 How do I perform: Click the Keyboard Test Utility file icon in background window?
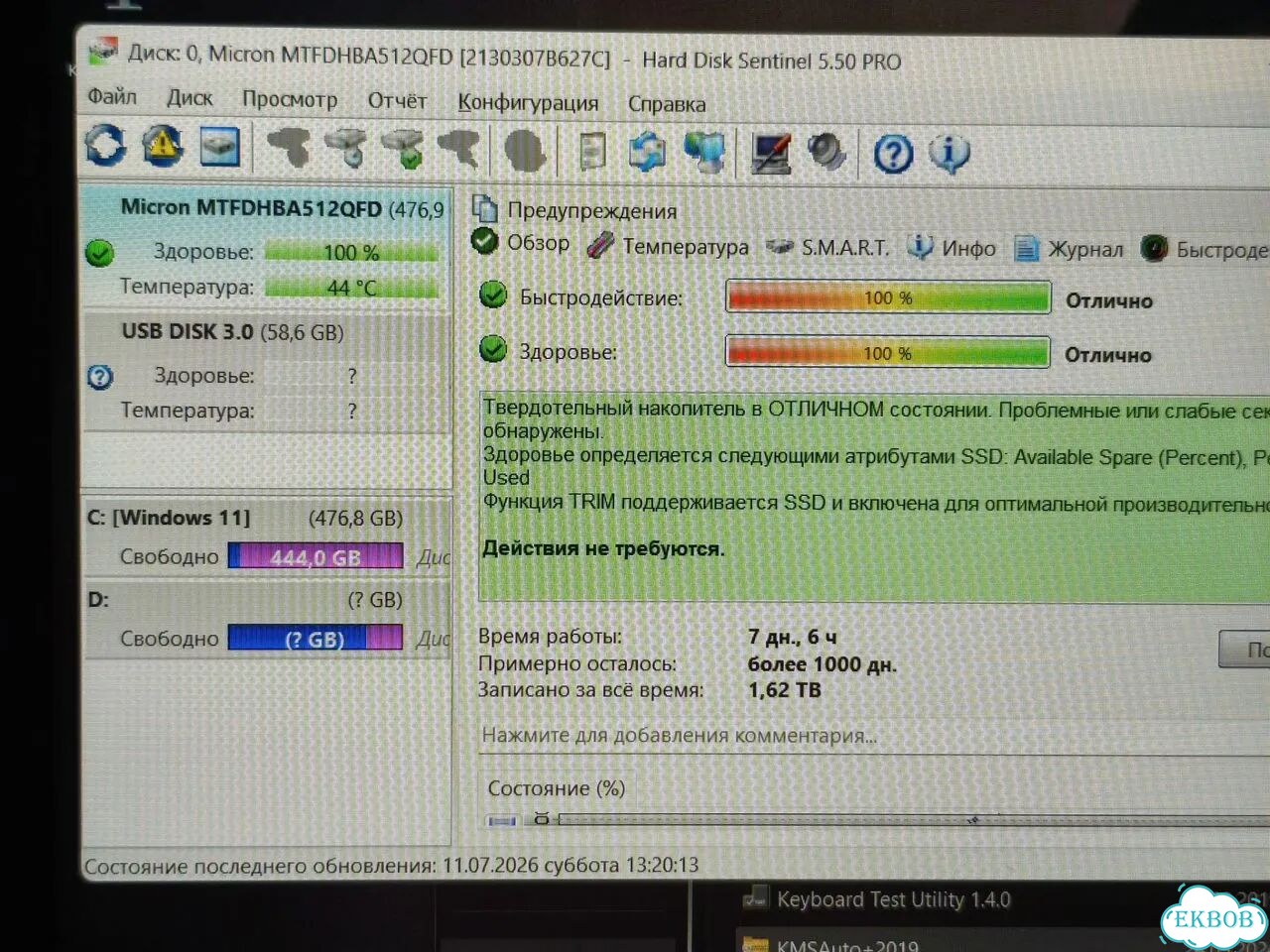[755, 897]
